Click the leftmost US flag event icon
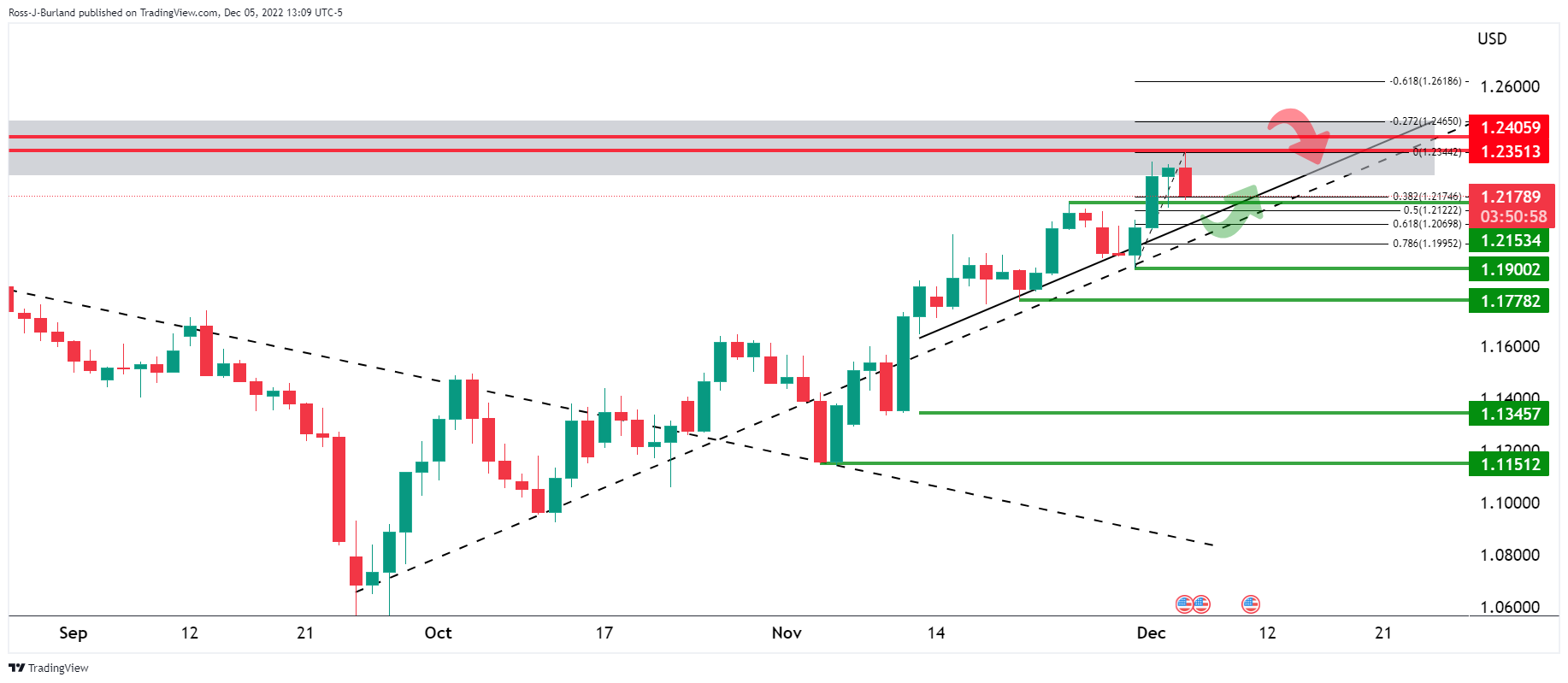 click(x=1184, y=604)
